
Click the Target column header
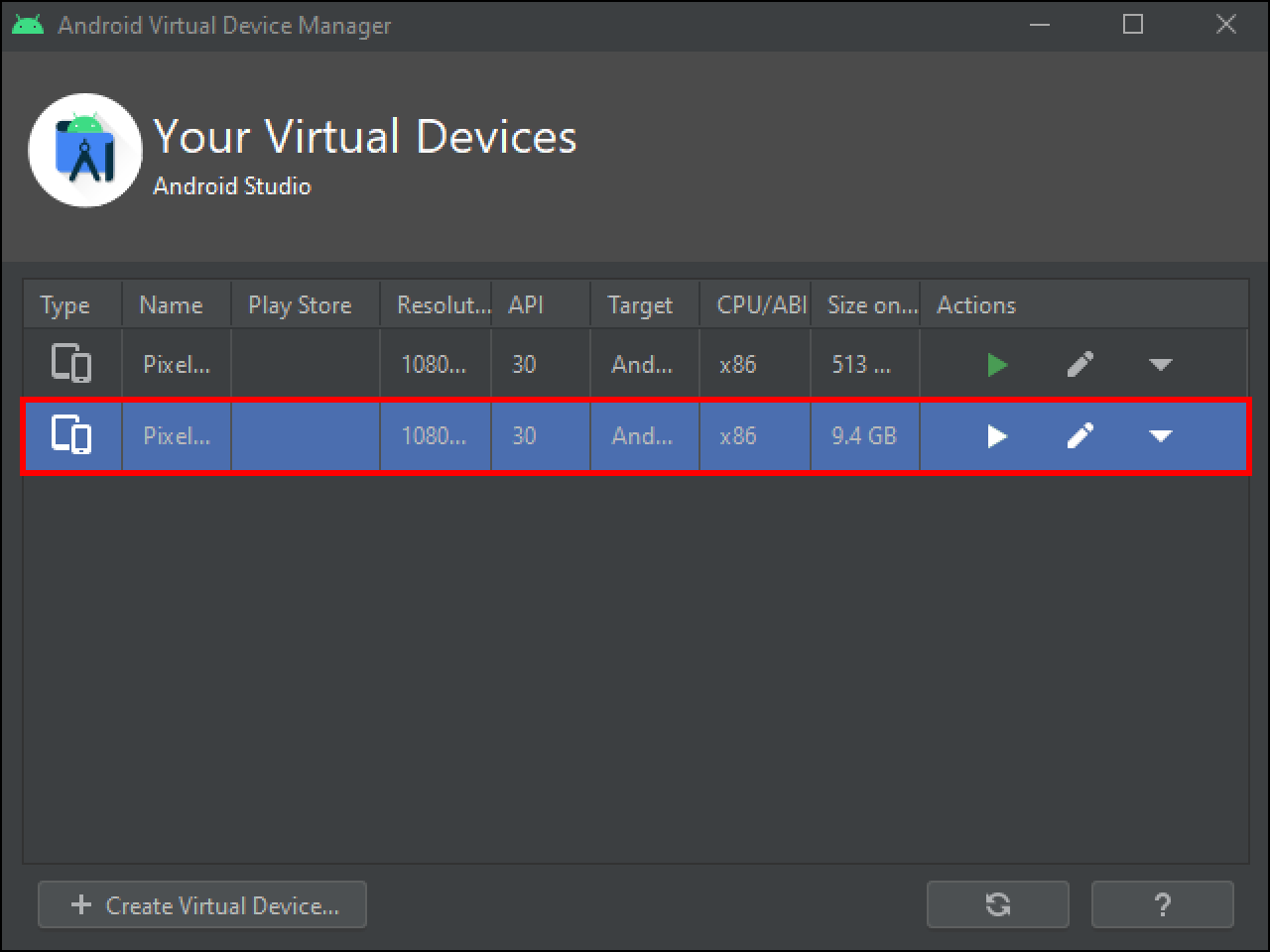(x=640, y=304)
